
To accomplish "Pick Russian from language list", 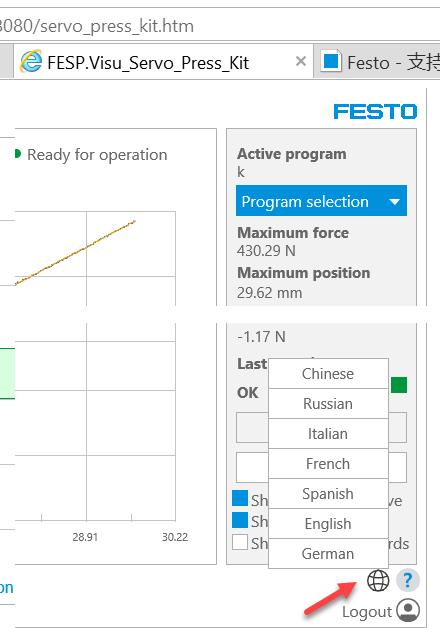I will point(328,403).
